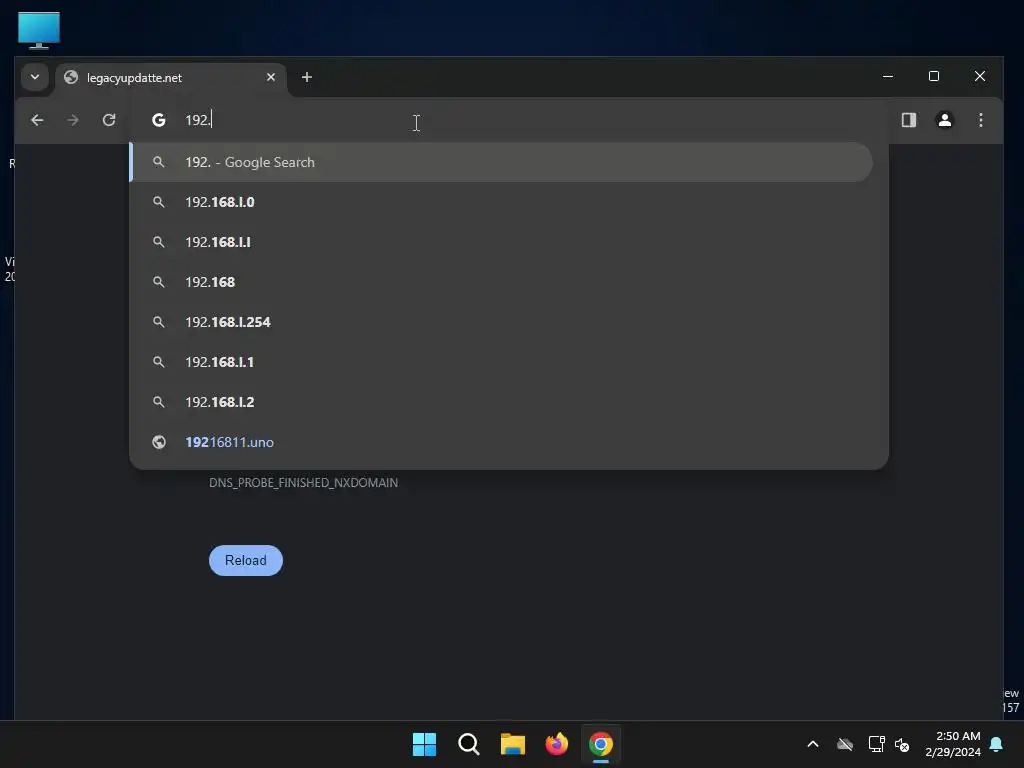Screen dimensions: 1024x768
Task: Click the forward navigation arrow
Action: (73, 120)
